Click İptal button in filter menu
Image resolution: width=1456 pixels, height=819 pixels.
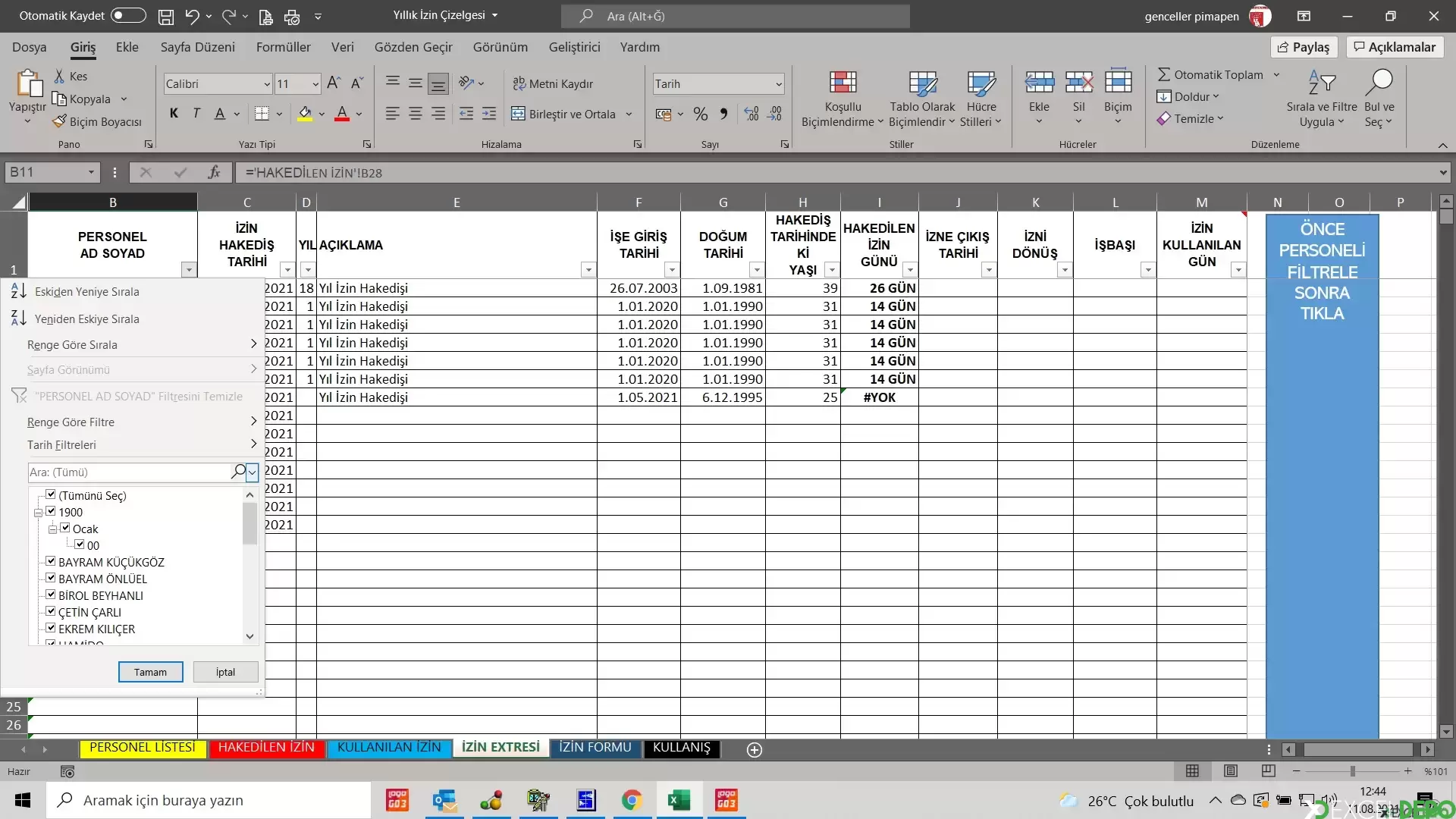225,672
